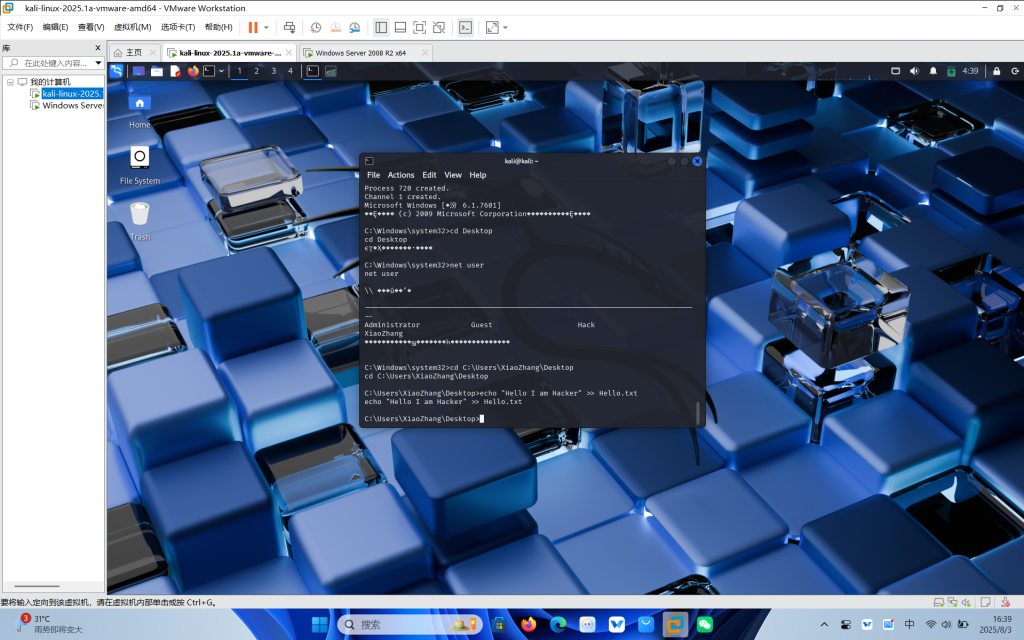Click the Kali dragon applications menu icon
Image resolution: width=1024 pixels, height=640 pixels.
point(116,71)
